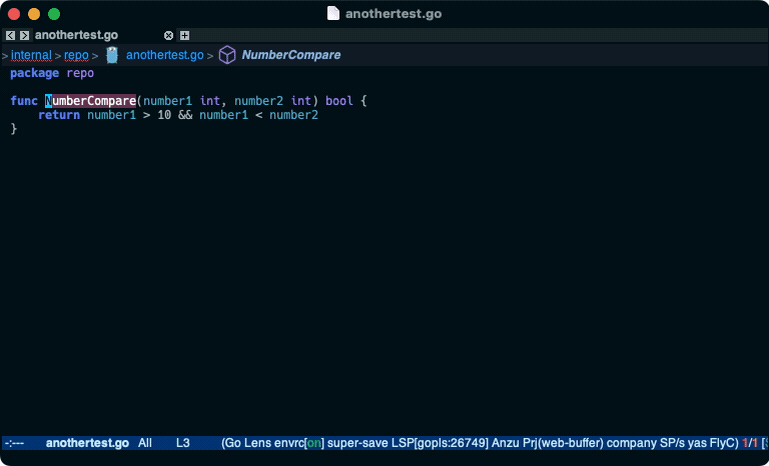
Task: Click Lens minor mode in mode line
Action: [x=257, y=443]
